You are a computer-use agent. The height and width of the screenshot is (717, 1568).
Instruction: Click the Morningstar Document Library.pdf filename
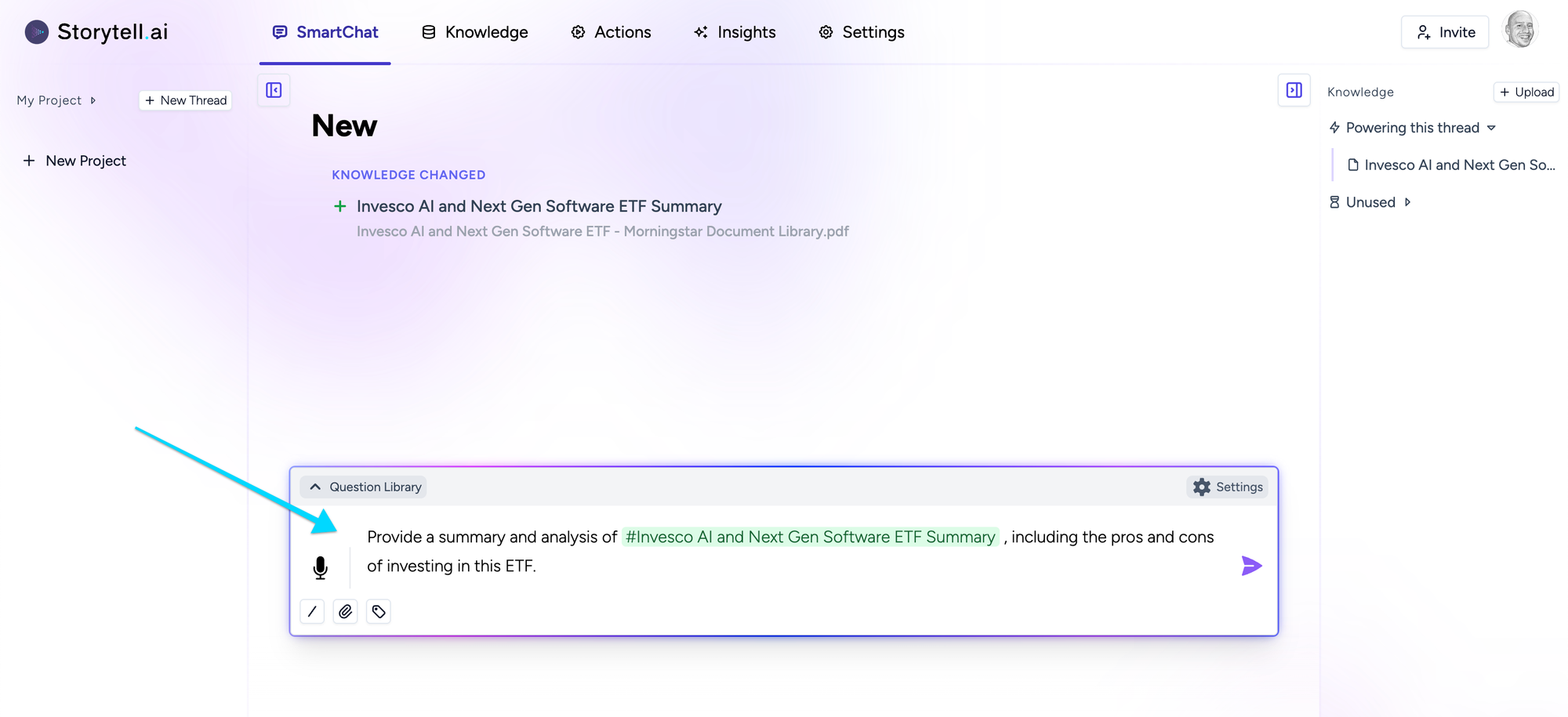click(x=603, y=231)
